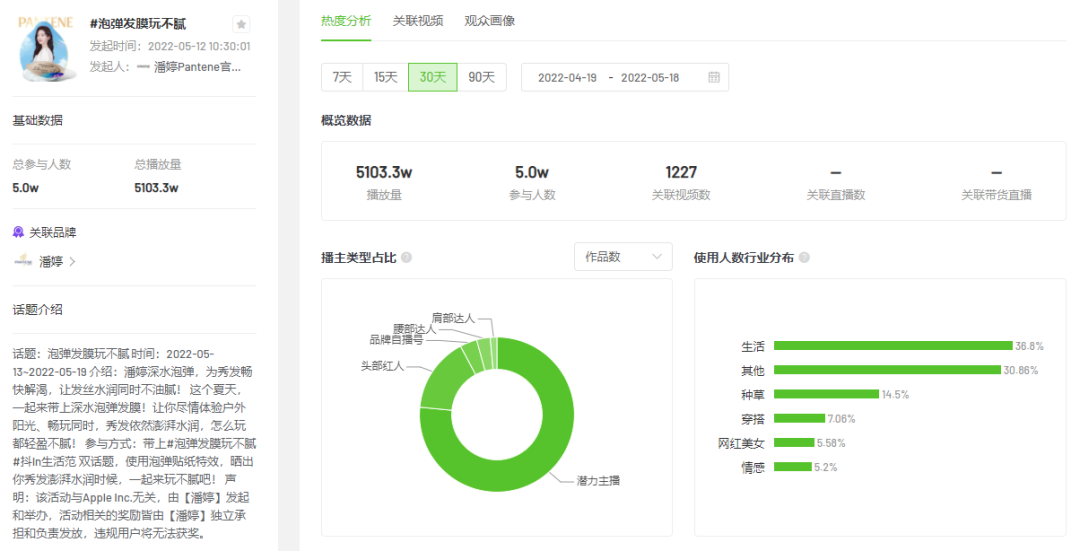This screenshot has width=1080, height=551.
Task: Click the 关联直播数 label
Action: pyautogui.click(x=835, y=195)
